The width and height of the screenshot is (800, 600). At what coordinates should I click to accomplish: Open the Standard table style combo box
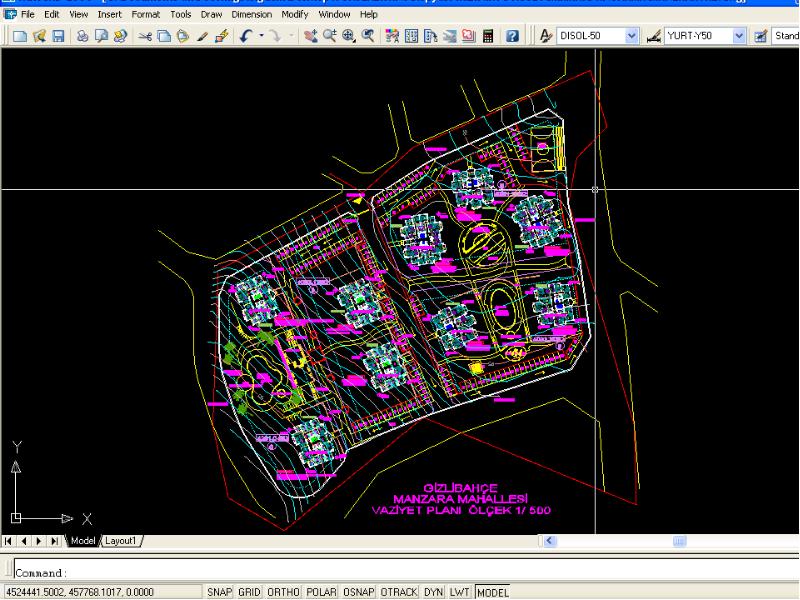click(786, 36)
